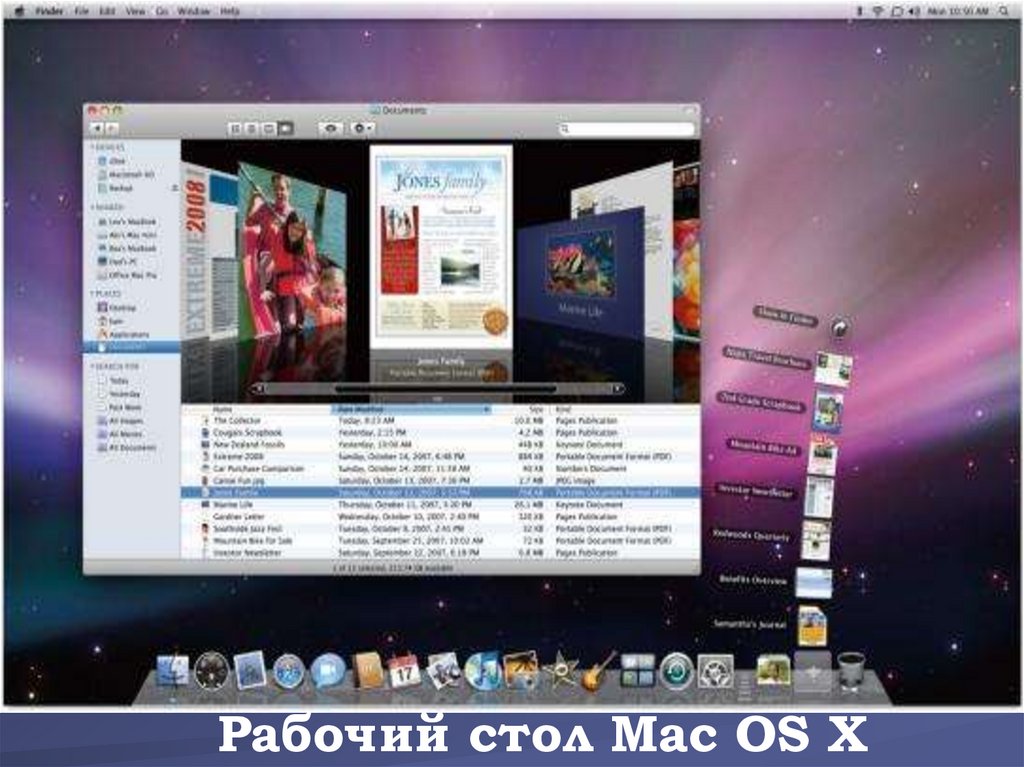Open the View menu

(x=135, y=11)
